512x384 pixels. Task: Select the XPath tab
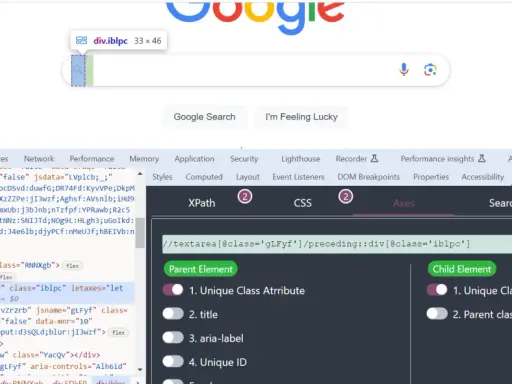pos(202,203)
